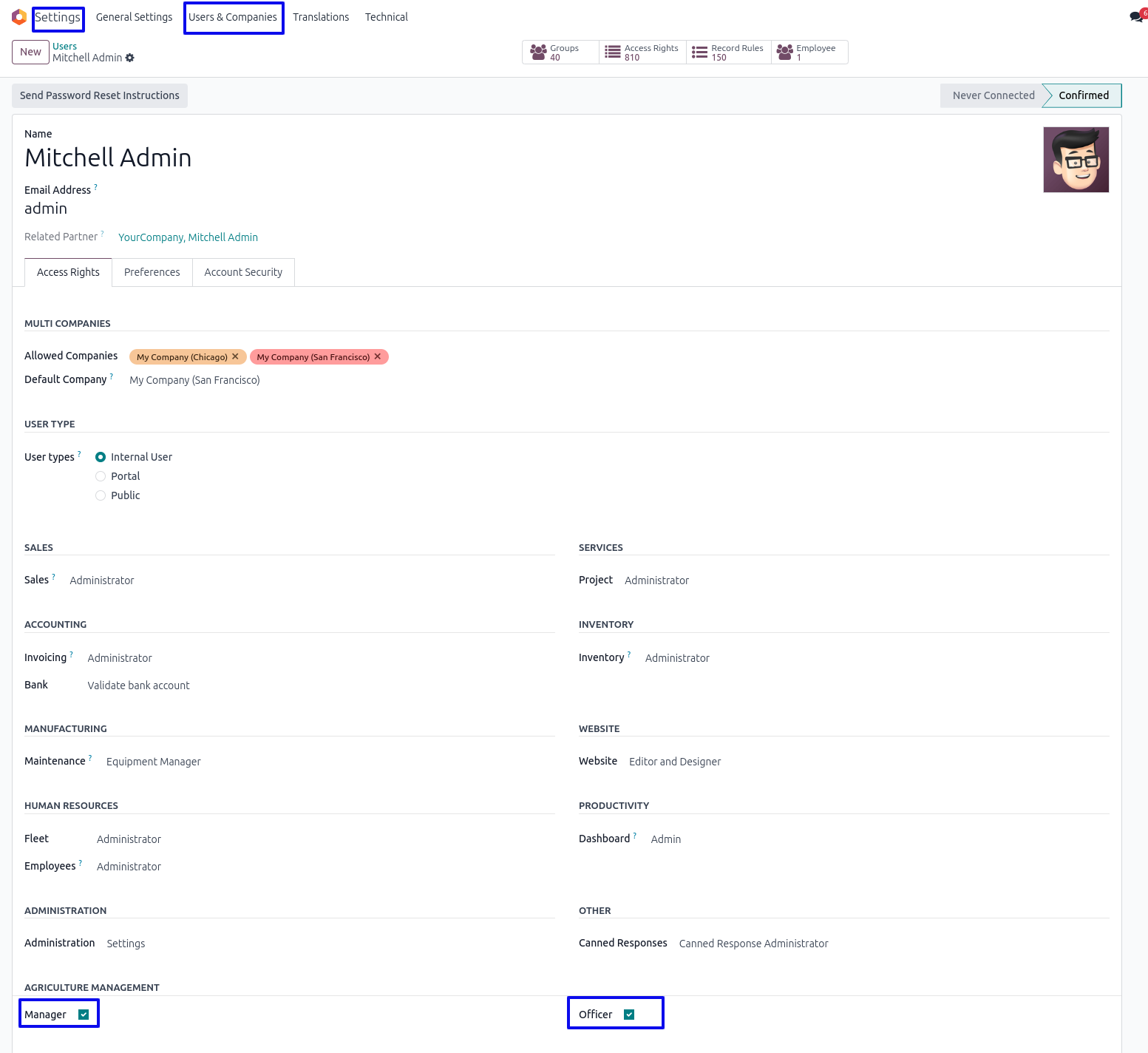Select the Confirmed status

point(1083,95)
